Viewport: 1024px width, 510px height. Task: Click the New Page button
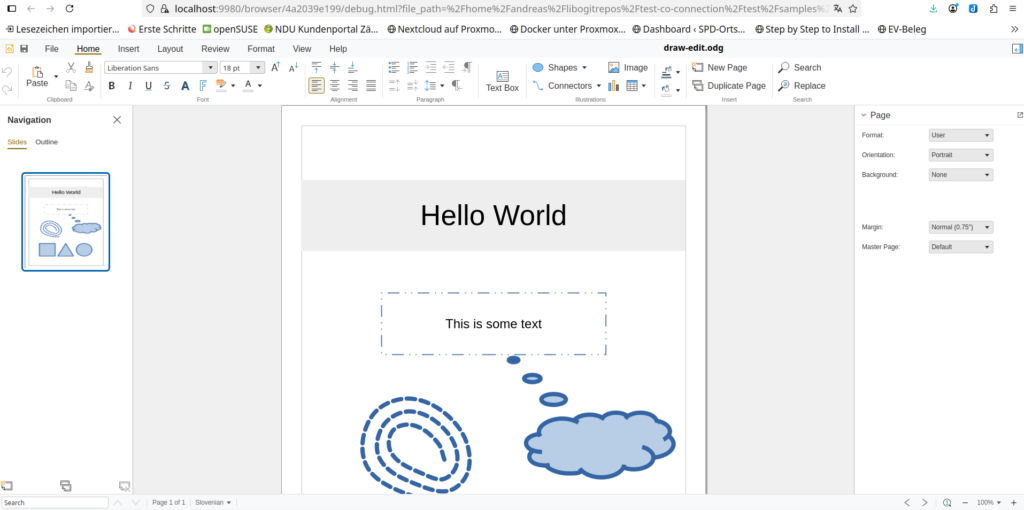coord(720,67)
